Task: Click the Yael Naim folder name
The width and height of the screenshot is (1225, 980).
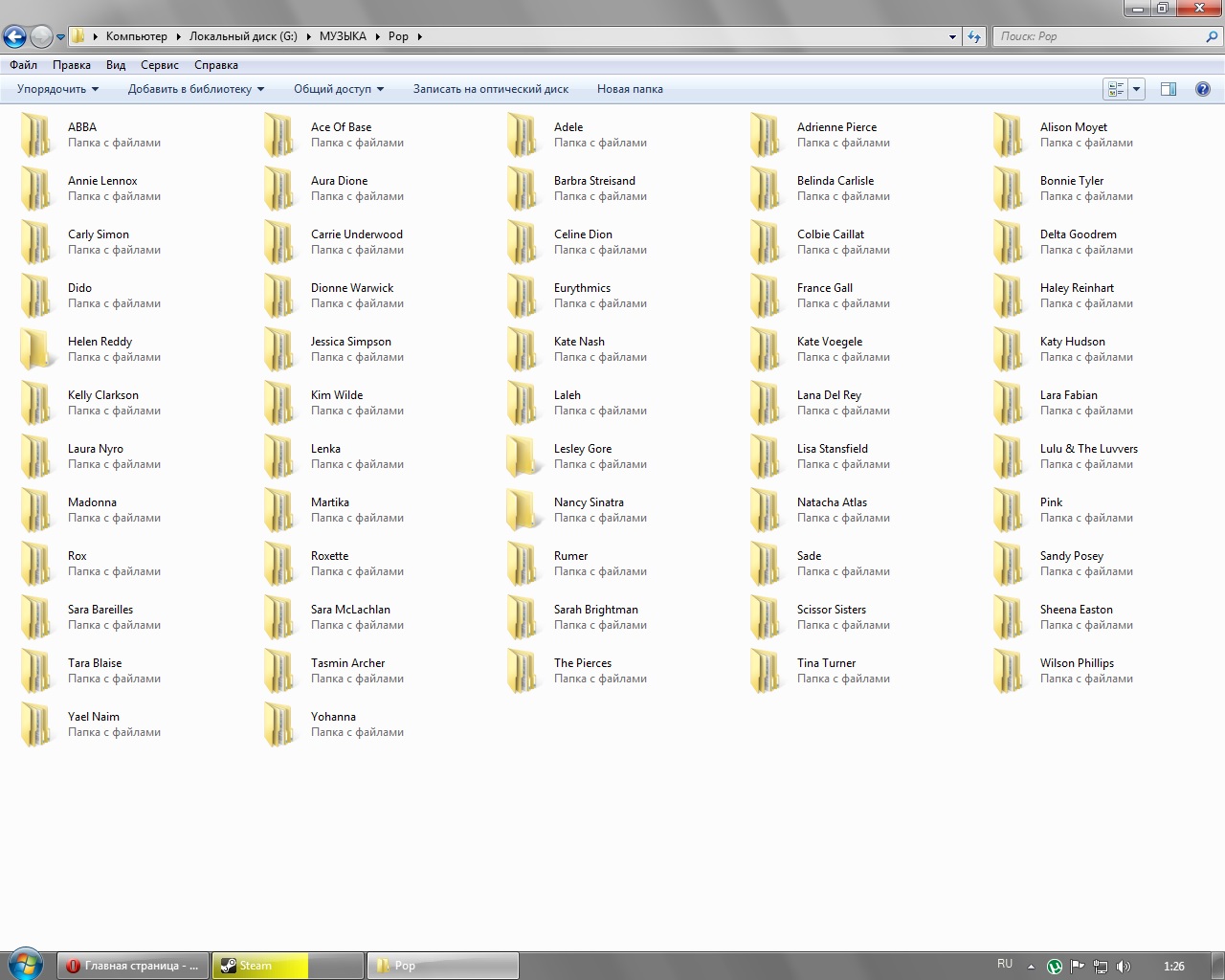Action: [94, 717]
